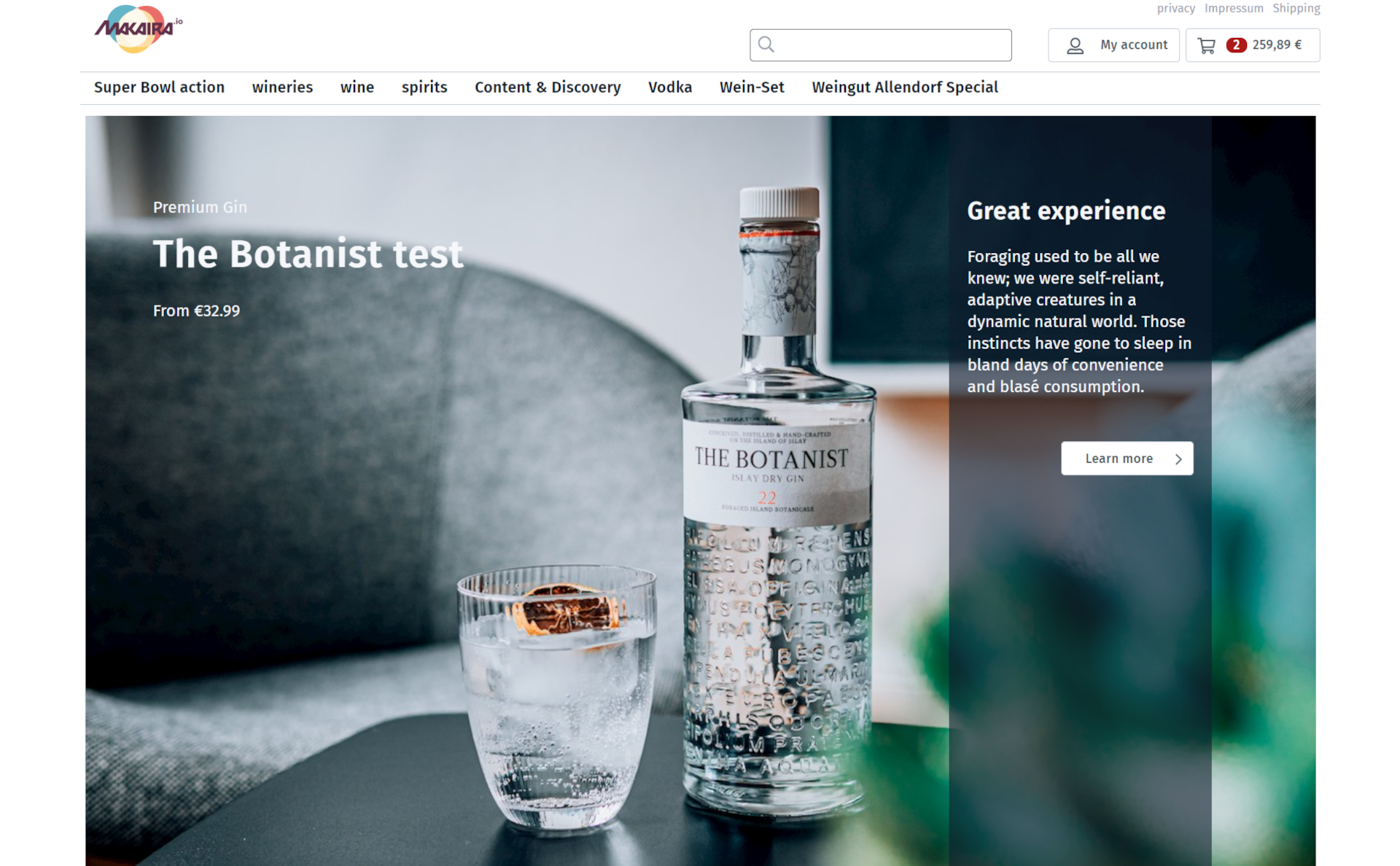Screen dimensions: 1400x866
Task: Click the red cart item count badge
Action: point(1236,45)
